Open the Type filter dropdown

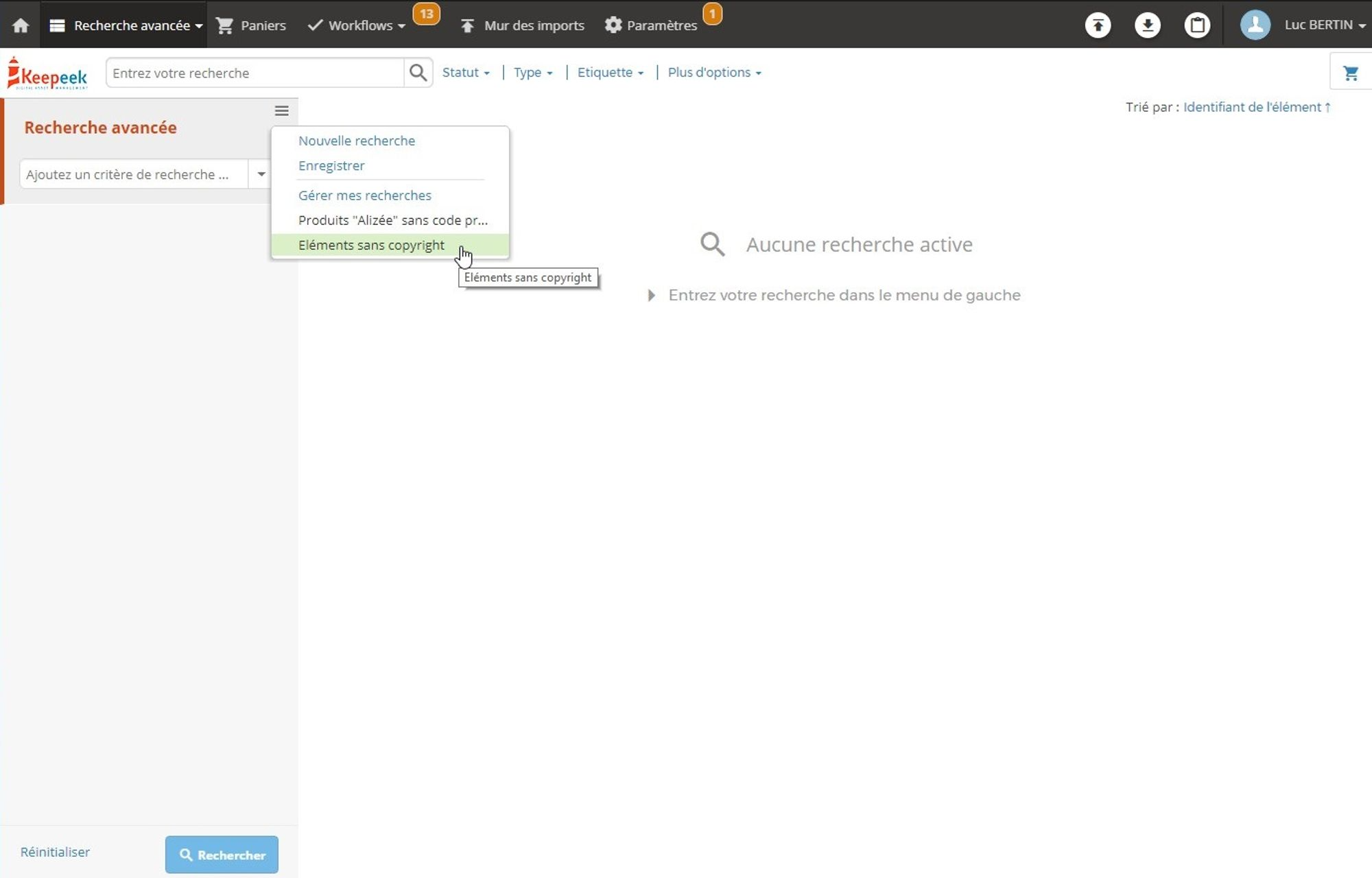tap(533, 73)
